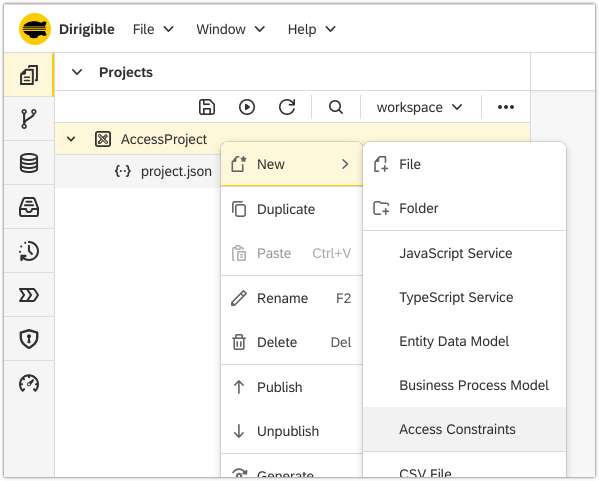
Task: Open the File menu
Action: pyautogui.click(x=153, y=29)
